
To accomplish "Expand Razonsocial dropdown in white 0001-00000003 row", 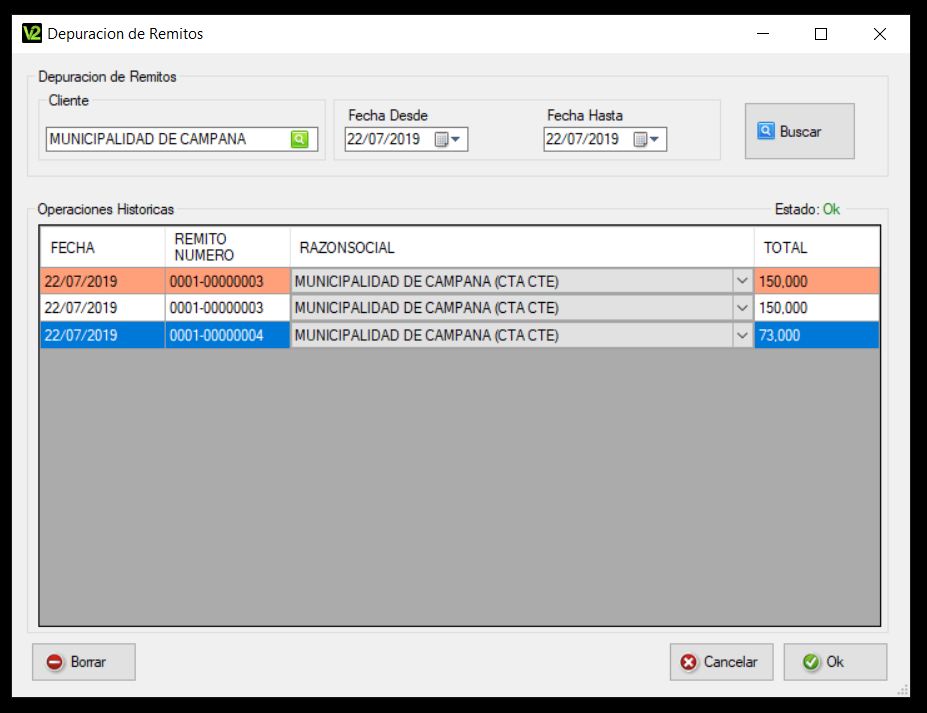I will tap(742, 307).
